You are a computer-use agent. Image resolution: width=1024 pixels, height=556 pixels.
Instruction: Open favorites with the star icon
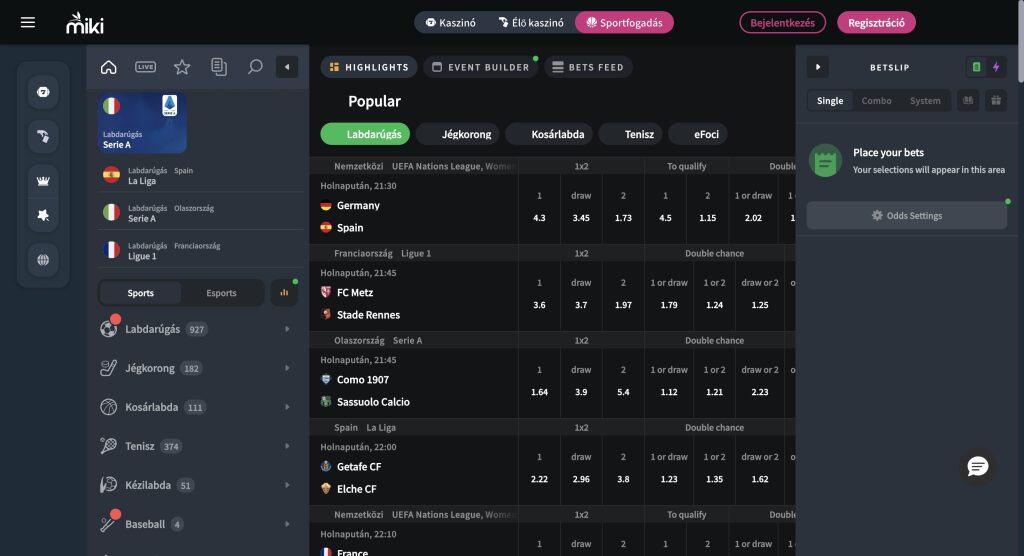click(x=182, y=67)
